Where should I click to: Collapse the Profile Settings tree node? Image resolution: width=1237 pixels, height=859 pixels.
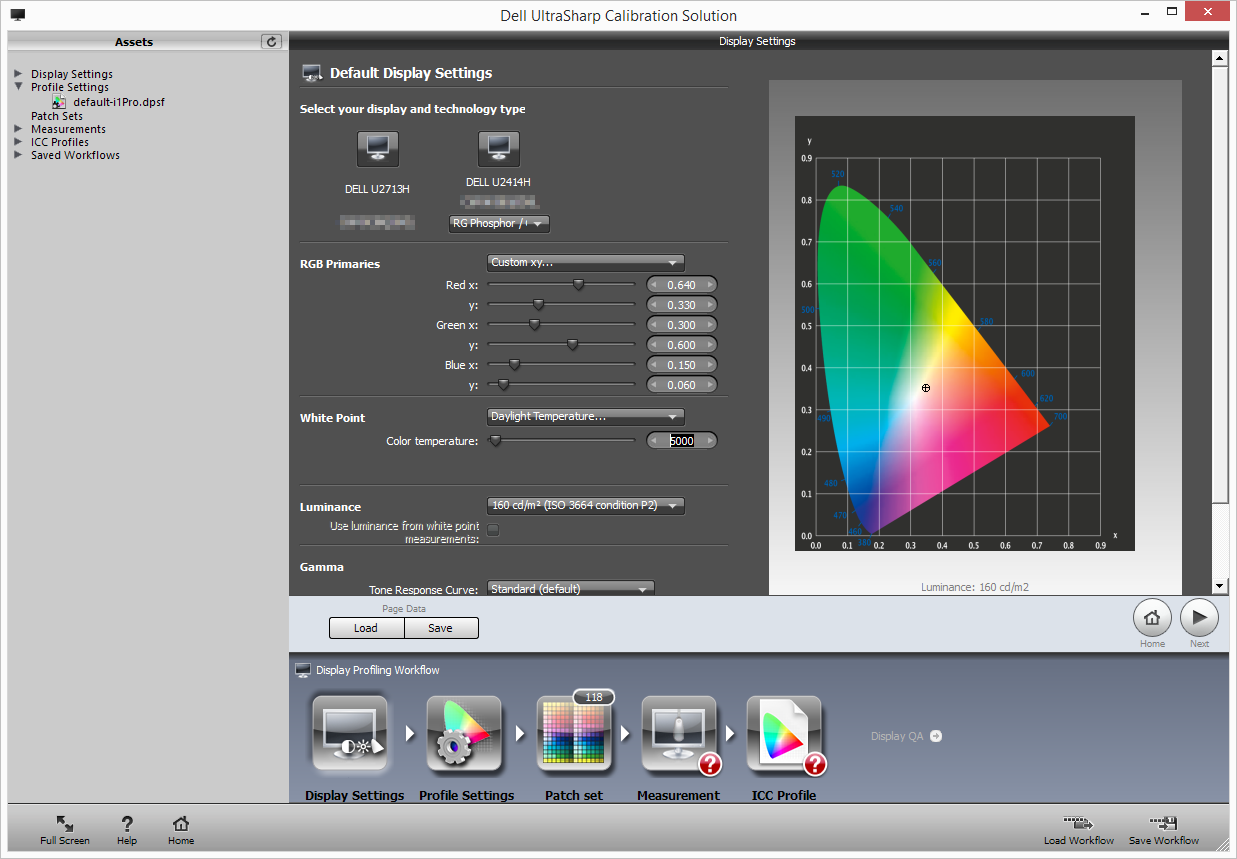click(x=19, y=87)
